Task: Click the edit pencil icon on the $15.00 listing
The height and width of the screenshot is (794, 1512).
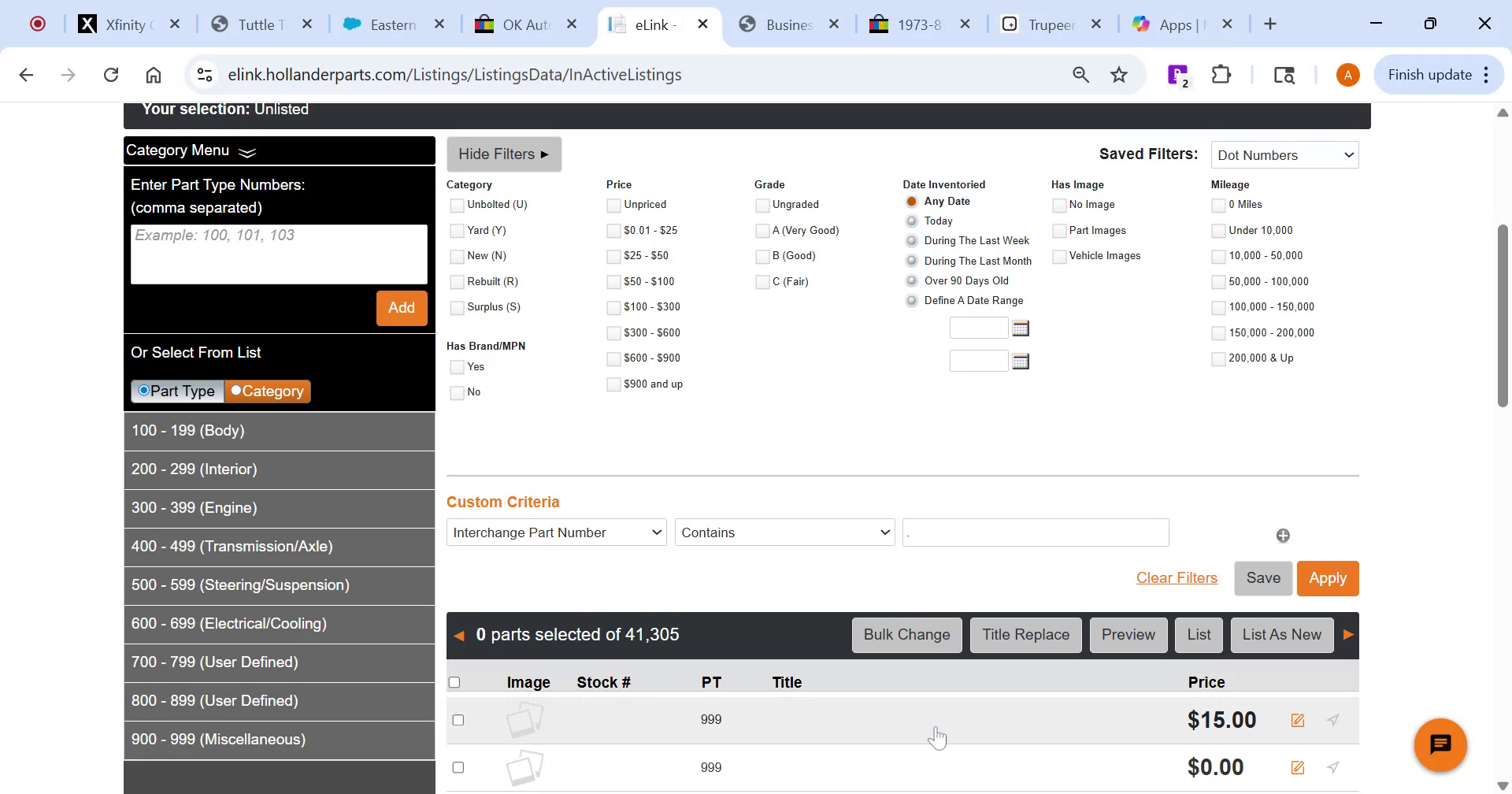Action: click(1298, 719)
